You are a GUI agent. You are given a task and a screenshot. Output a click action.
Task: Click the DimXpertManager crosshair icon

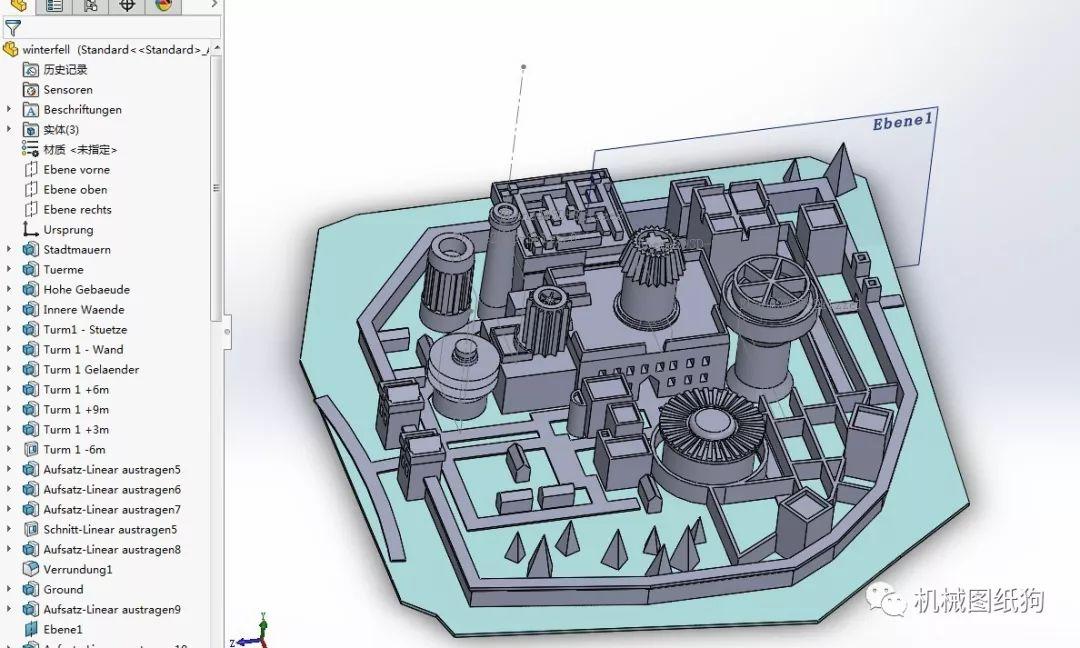pyautogui.click(x=126, y=6)
